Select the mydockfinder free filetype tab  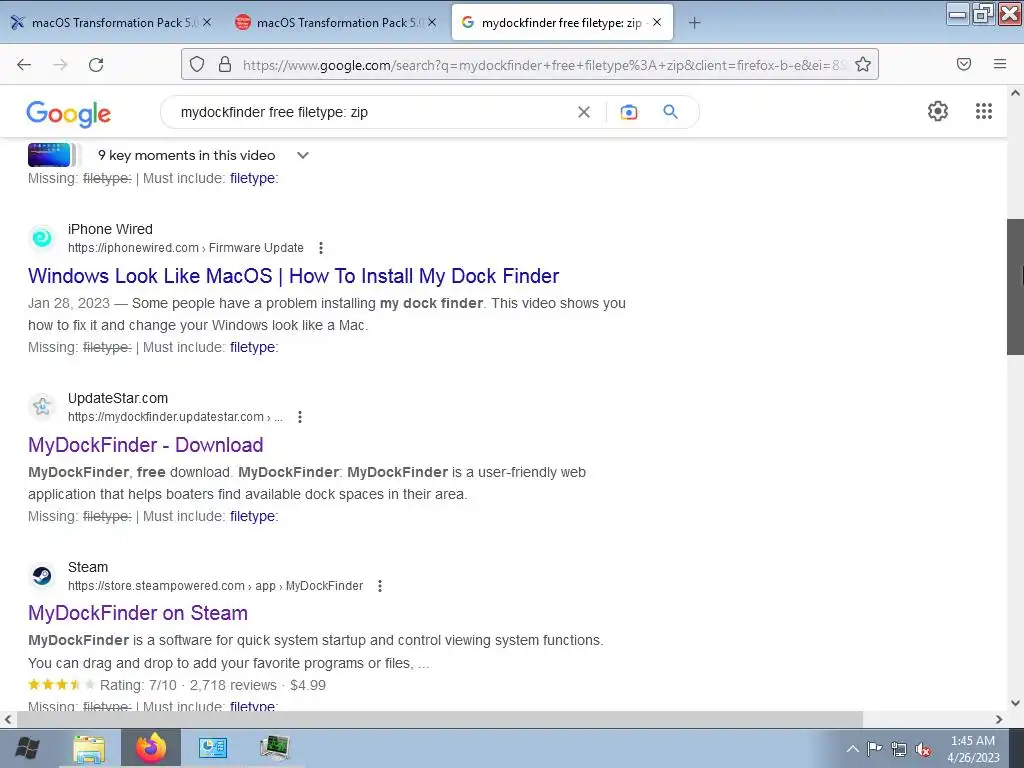[562, 23]
